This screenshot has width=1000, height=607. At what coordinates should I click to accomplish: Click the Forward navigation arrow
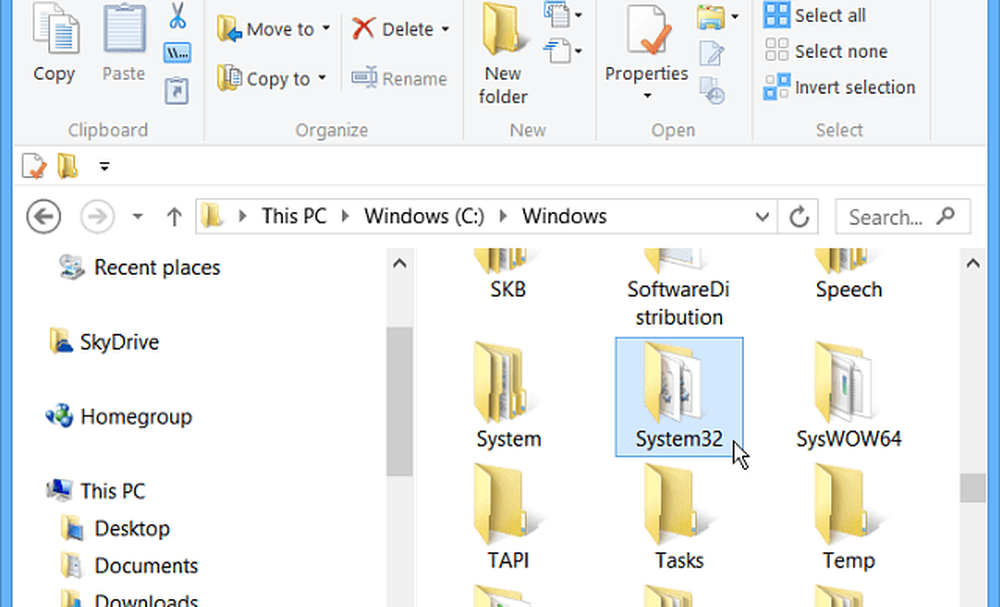97,217
